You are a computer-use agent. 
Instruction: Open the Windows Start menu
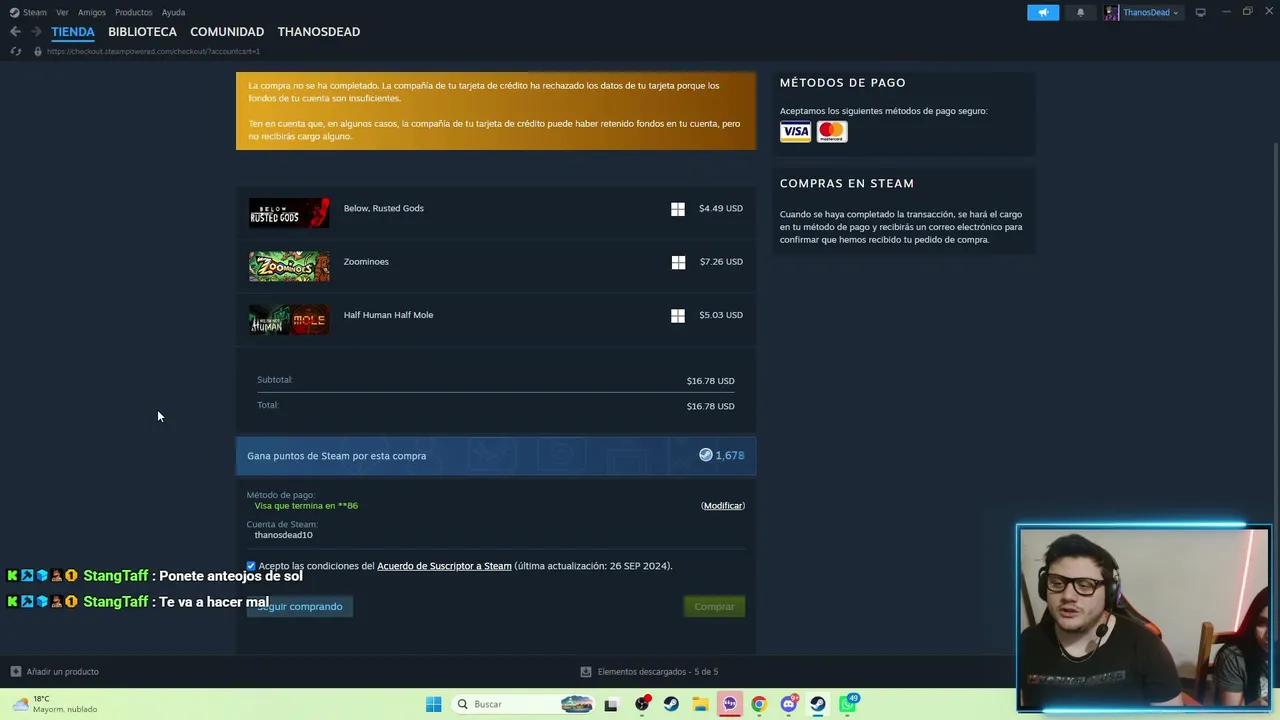point(433,704)
